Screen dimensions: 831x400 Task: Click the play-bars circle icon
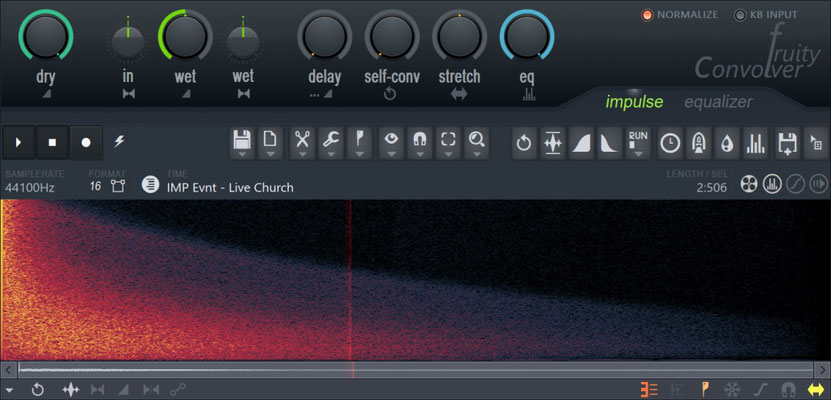[x=819, y=184]
